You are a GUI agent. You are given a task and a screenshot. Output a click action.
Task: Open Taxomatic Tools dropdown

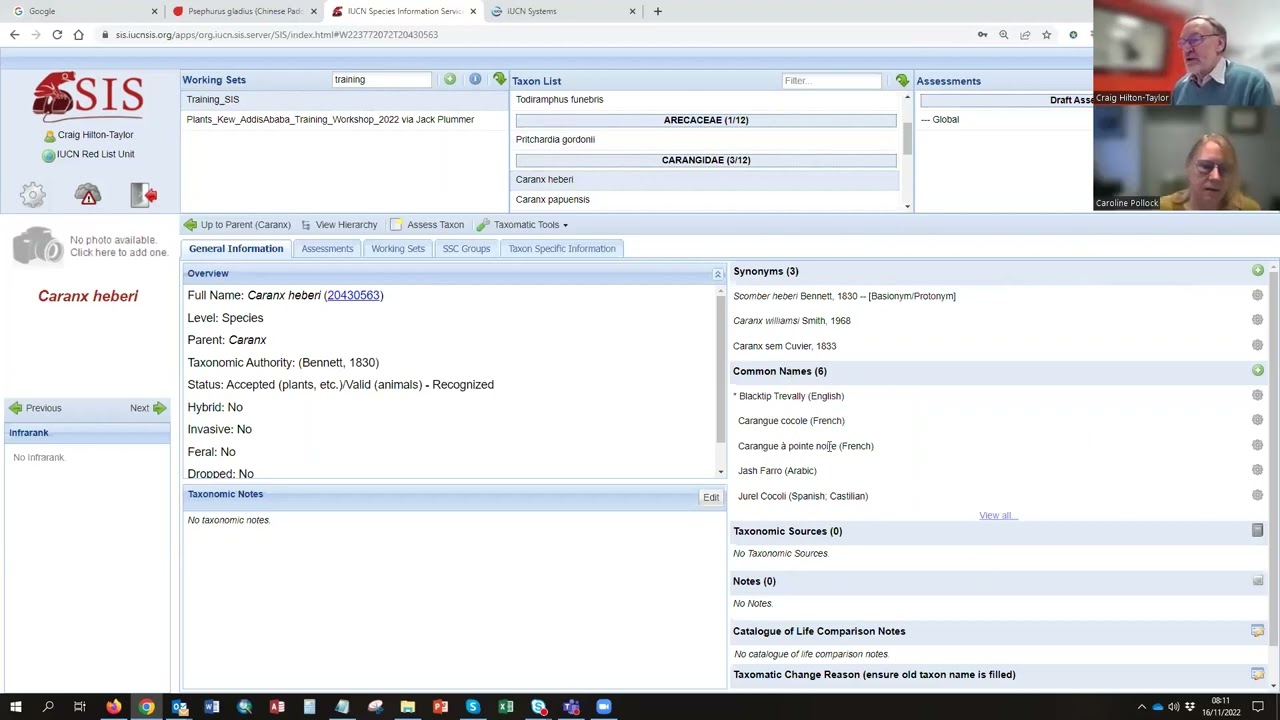click(x=522, y=225)
